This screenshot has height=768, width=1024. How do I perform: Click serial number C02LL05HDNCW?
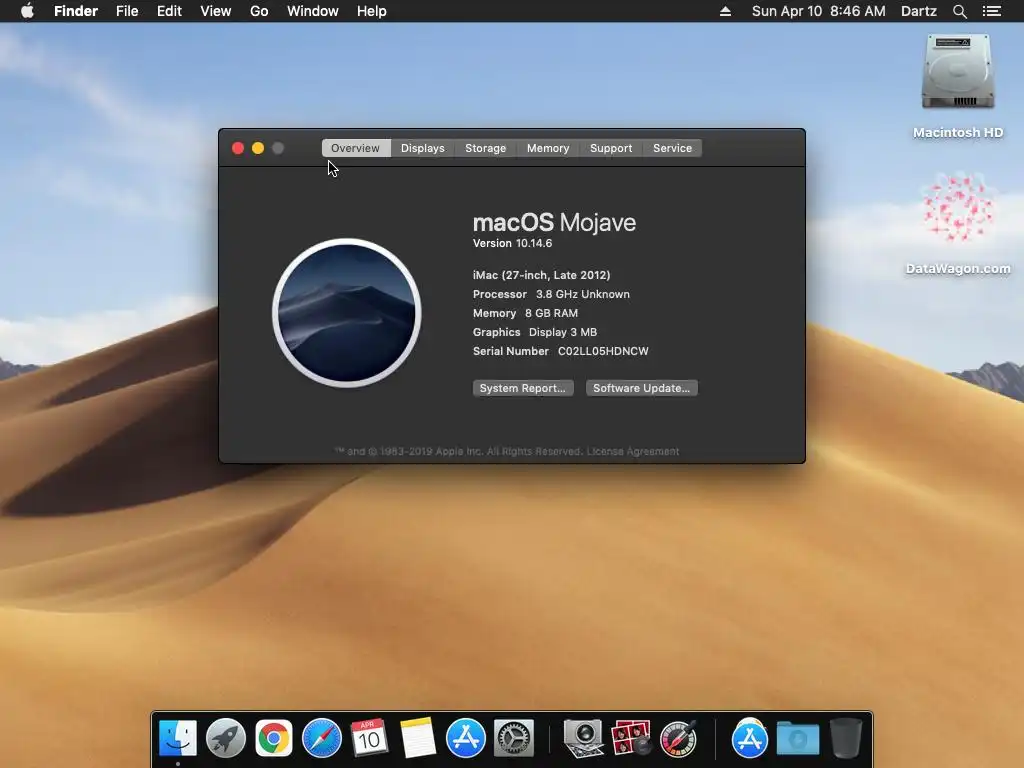(x=603, y=351)
